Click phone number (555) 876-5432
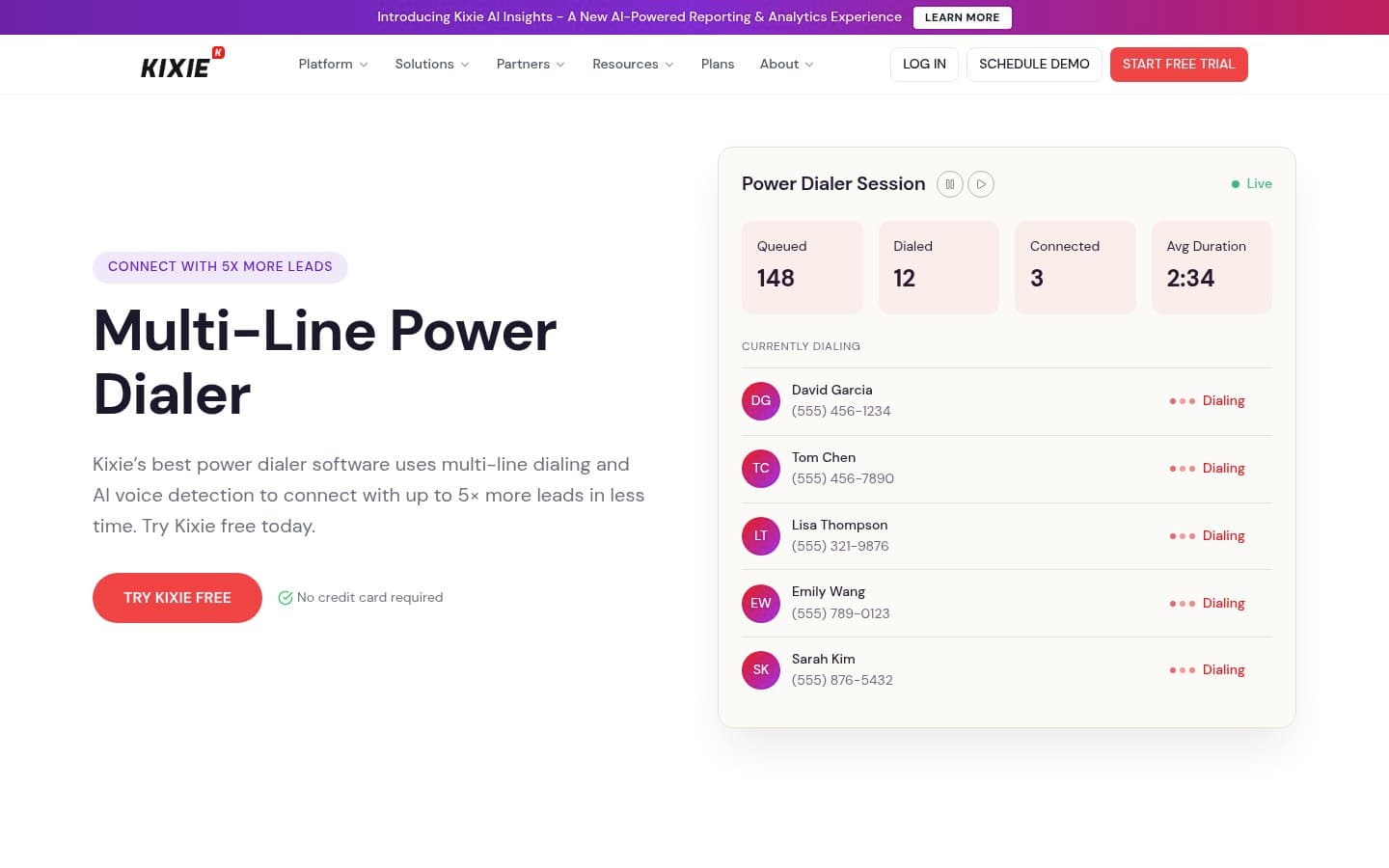 point(842,681)
